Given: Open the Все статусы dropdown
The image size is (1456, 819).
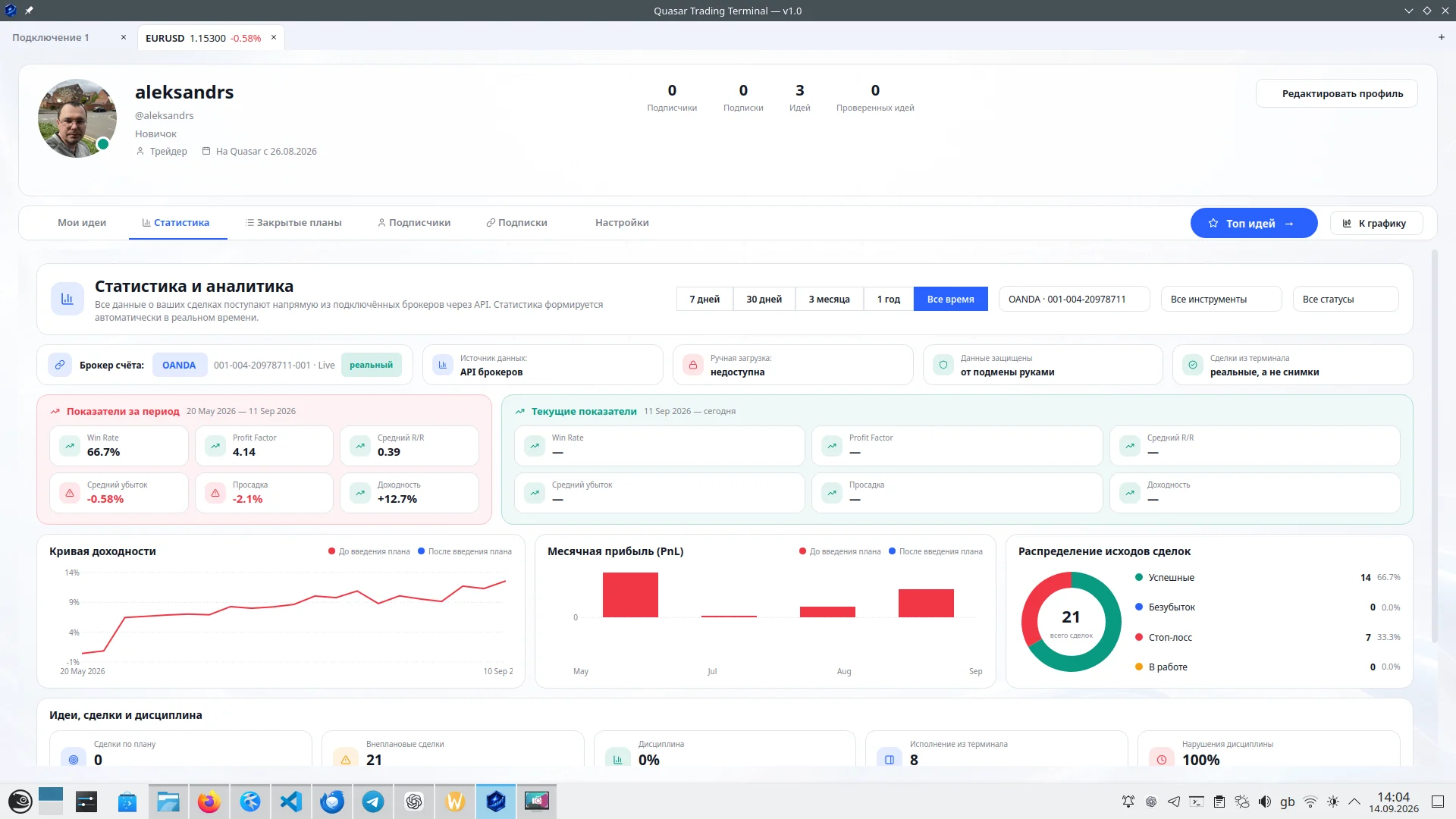Looking at the screenshot, I should tap(1345, 299).
